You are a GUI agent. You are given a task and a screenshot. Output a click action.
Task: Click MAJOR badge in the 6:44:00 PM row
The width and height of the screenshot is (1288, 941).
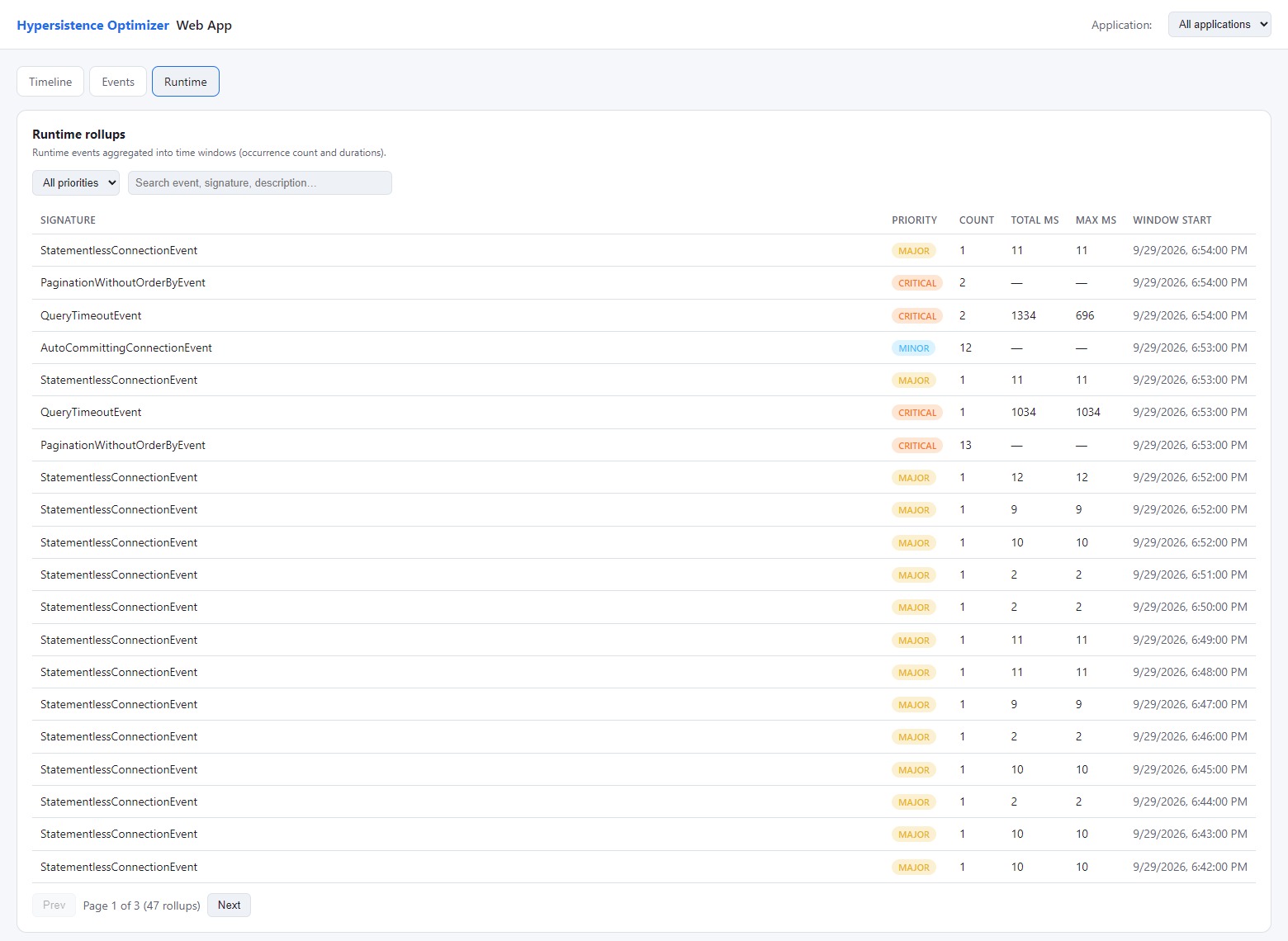coord(914,802)
